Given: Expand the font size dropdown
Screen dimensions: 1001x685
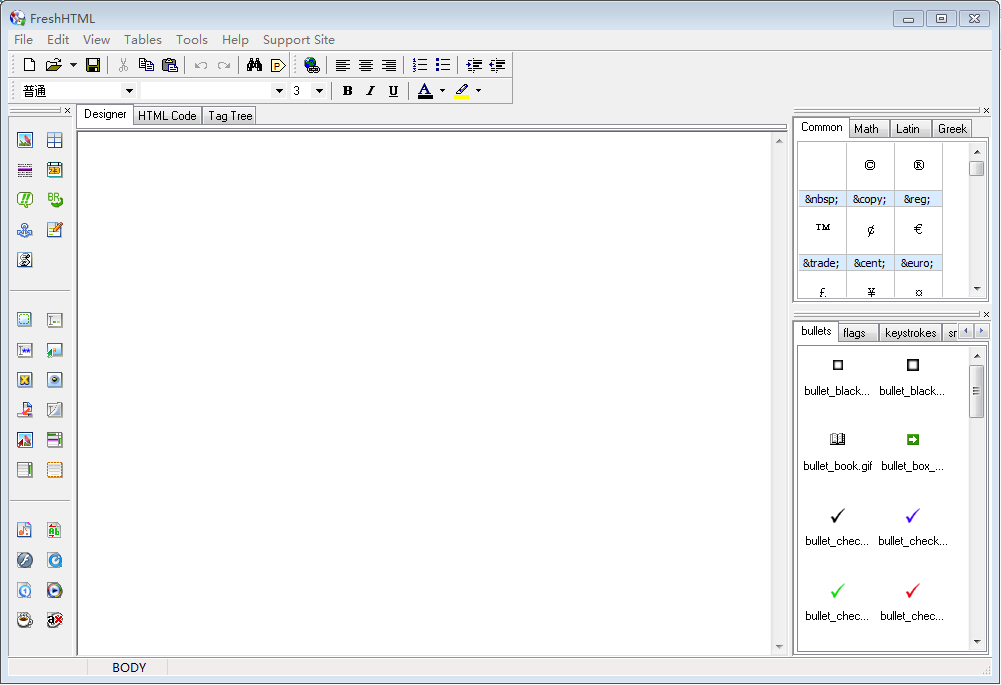Looking at the screenshot, I should point(319,91).
